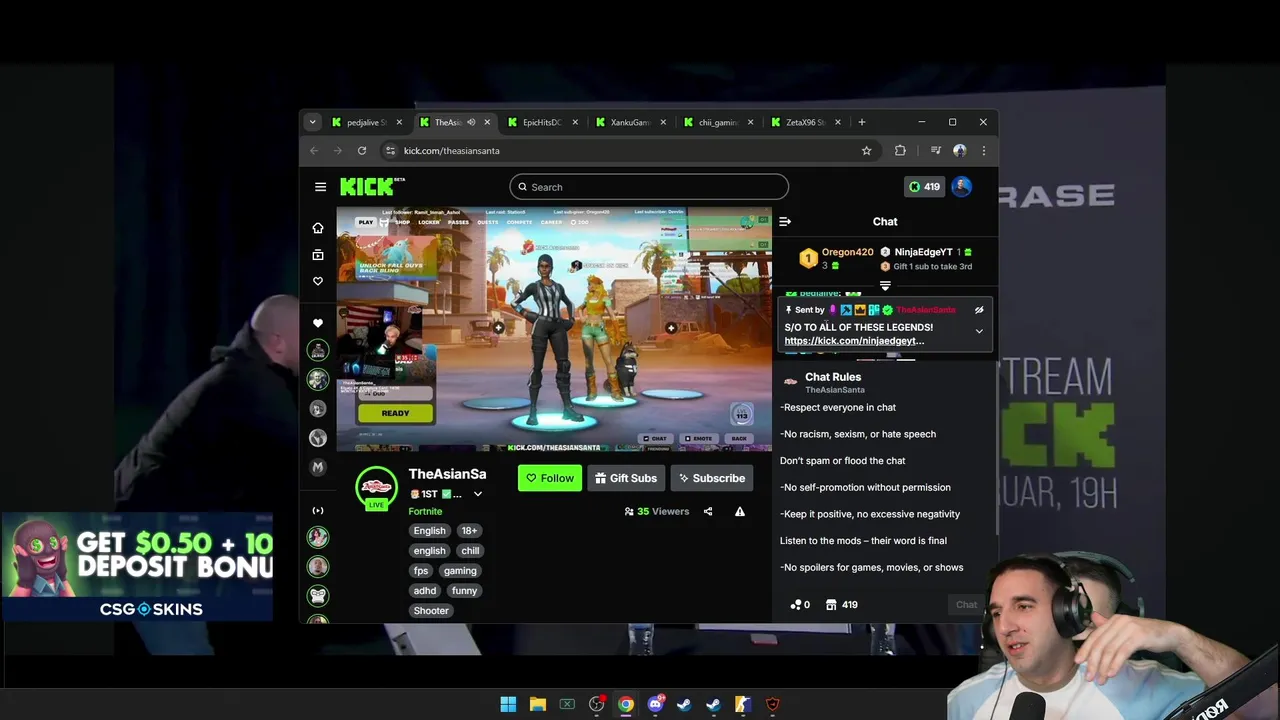Screen dimensions: 1280x720
Task: Open the Kick hamburger sidebar menu
Action: click(x=320, y=187)
